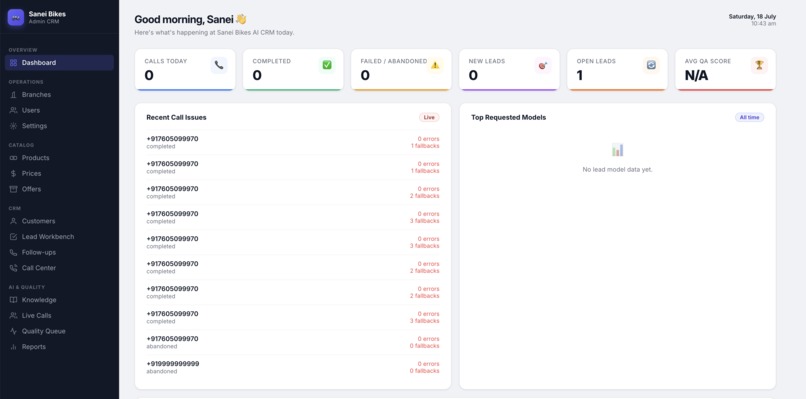Click the +917605099970 abandoned call entry
This screenshot has height=399, width=806.
[293, 342]
